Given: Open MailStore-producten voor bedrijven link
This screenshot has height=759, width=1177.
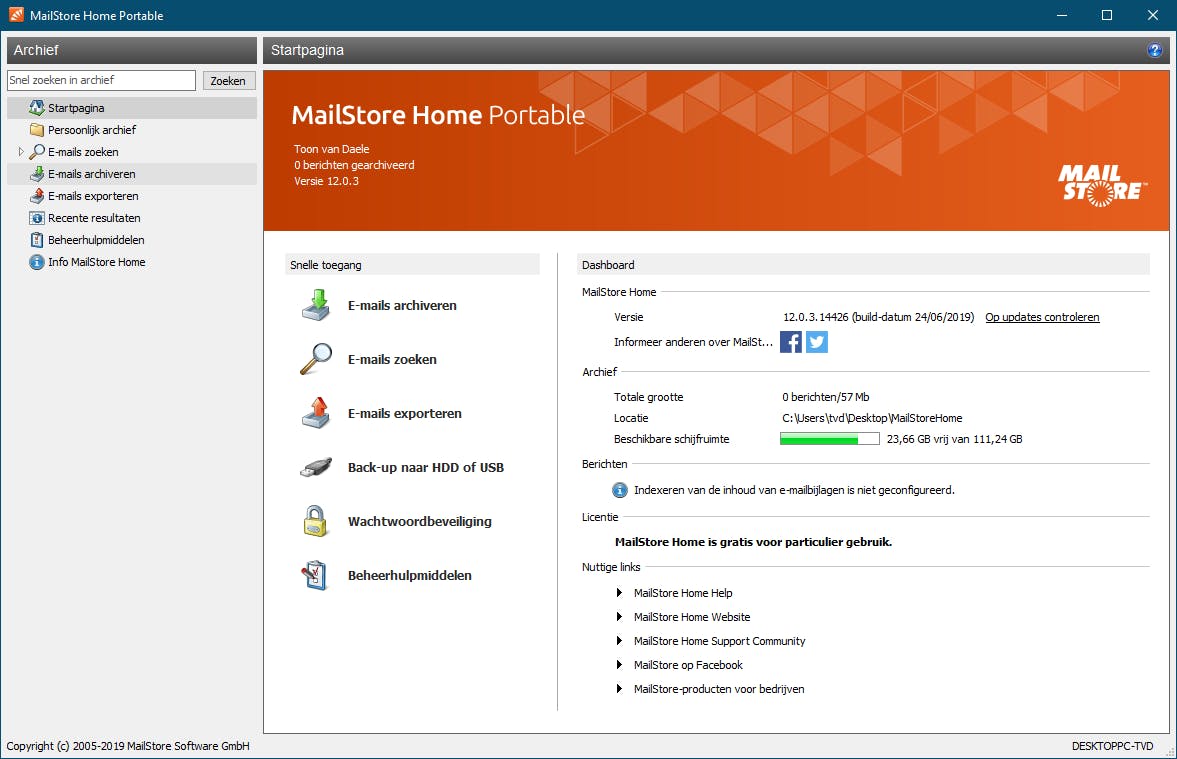Looking at the screenshot, I should point(719,689).
